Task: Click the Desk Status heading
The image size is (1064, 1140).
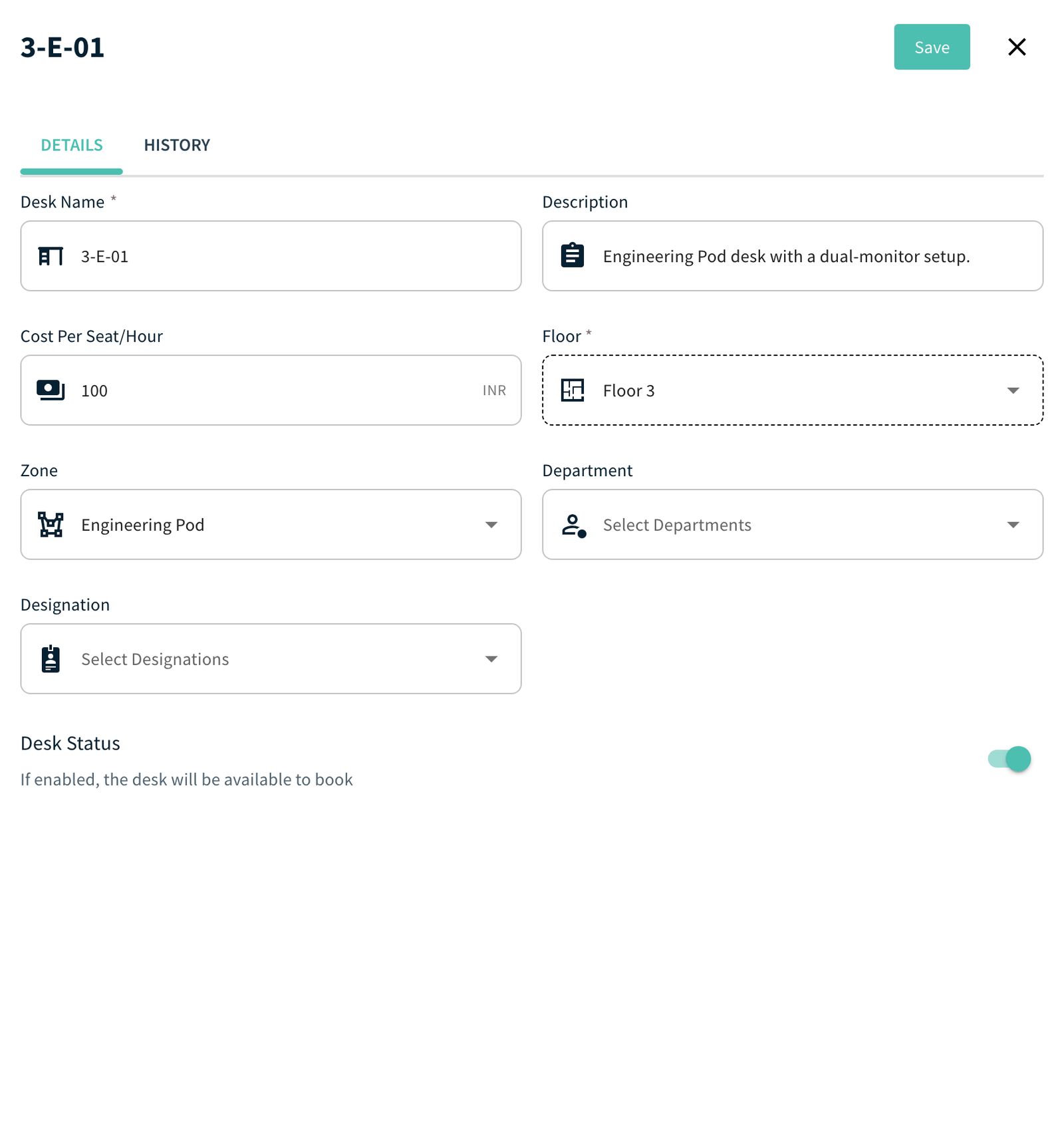Action: (70, 744)
